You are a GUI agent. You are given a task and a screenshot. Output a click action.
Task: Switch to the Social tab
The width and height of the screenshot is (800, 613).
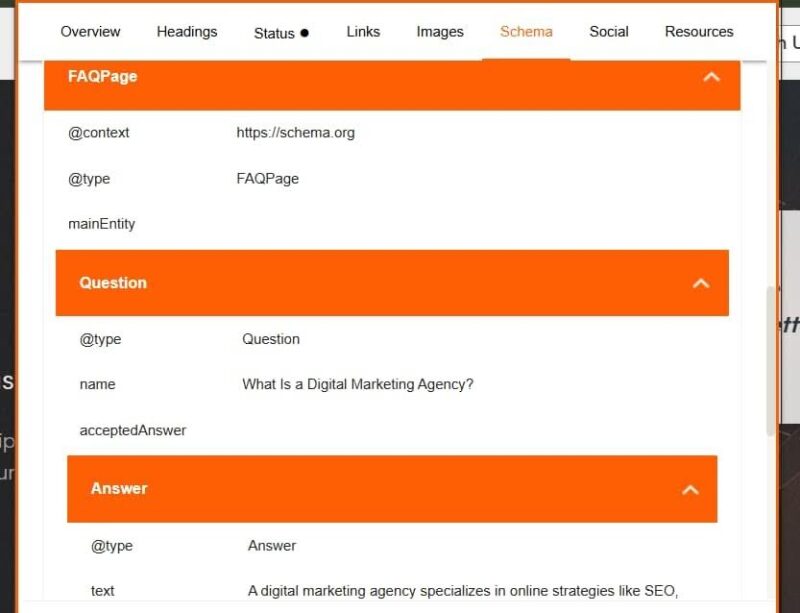click(609, 32)
